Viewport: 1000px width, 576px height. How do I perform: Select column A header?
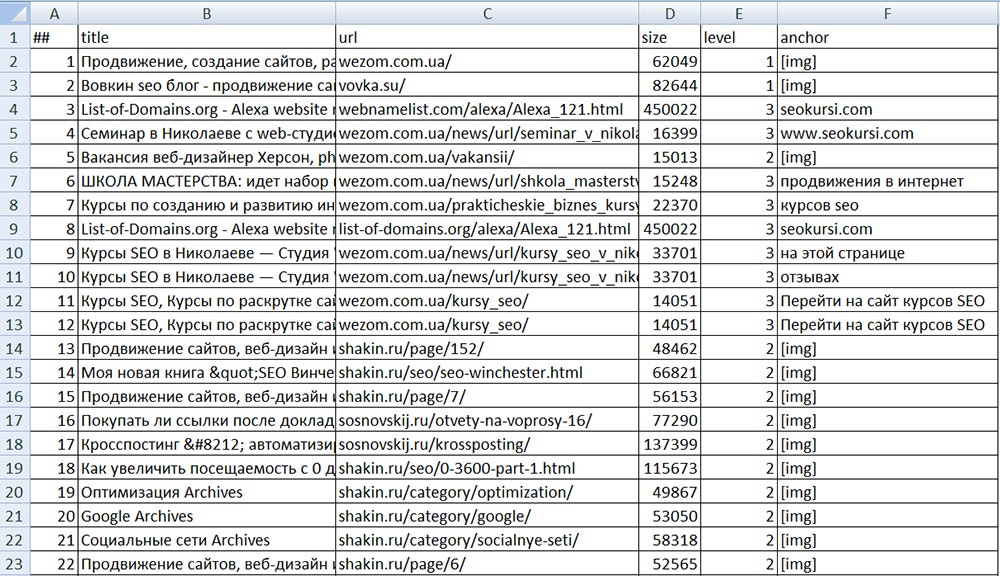(54, 13)
